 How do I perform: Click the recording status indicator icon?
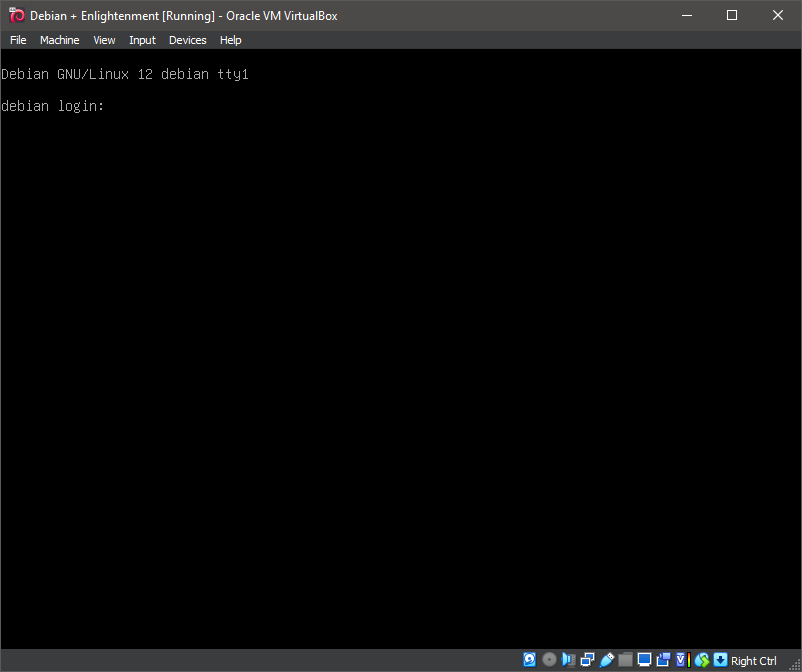[663, 660]
